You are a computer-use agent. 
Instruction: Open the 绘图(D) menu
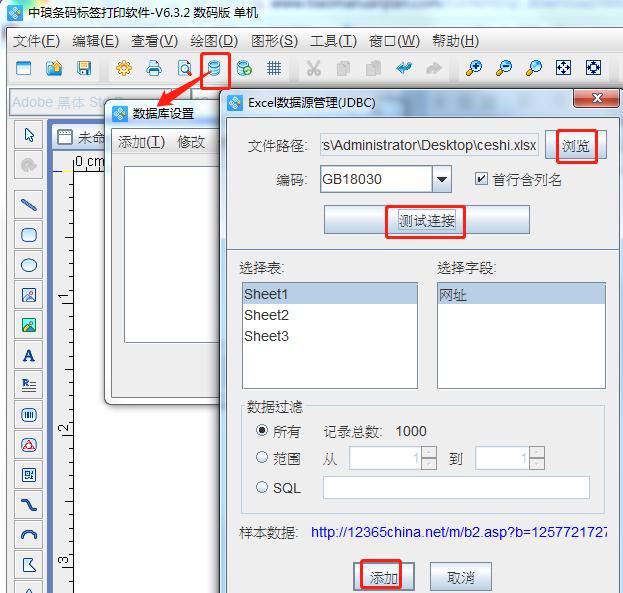tap(214, 41)
